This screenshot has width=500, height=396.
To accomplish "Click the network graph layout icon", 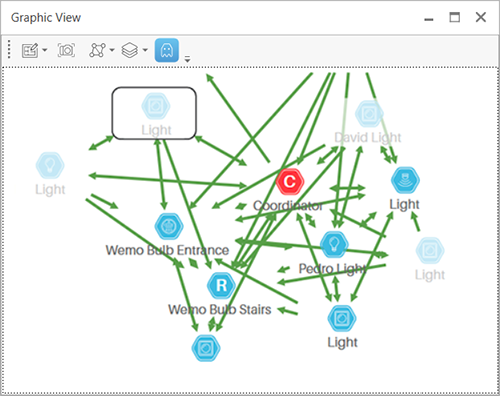I will (x=97, y=50).
